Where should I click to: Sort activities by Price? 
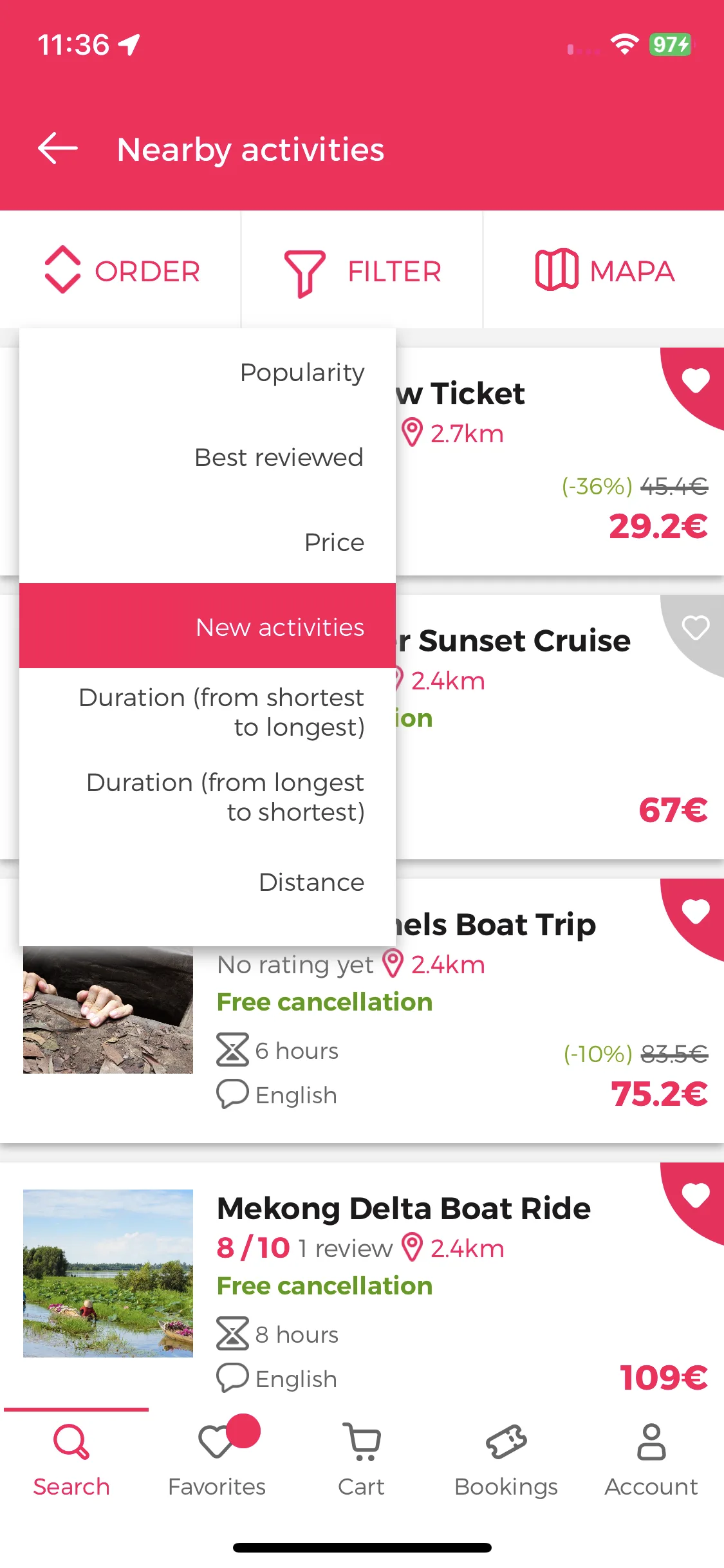click(207, 542)
